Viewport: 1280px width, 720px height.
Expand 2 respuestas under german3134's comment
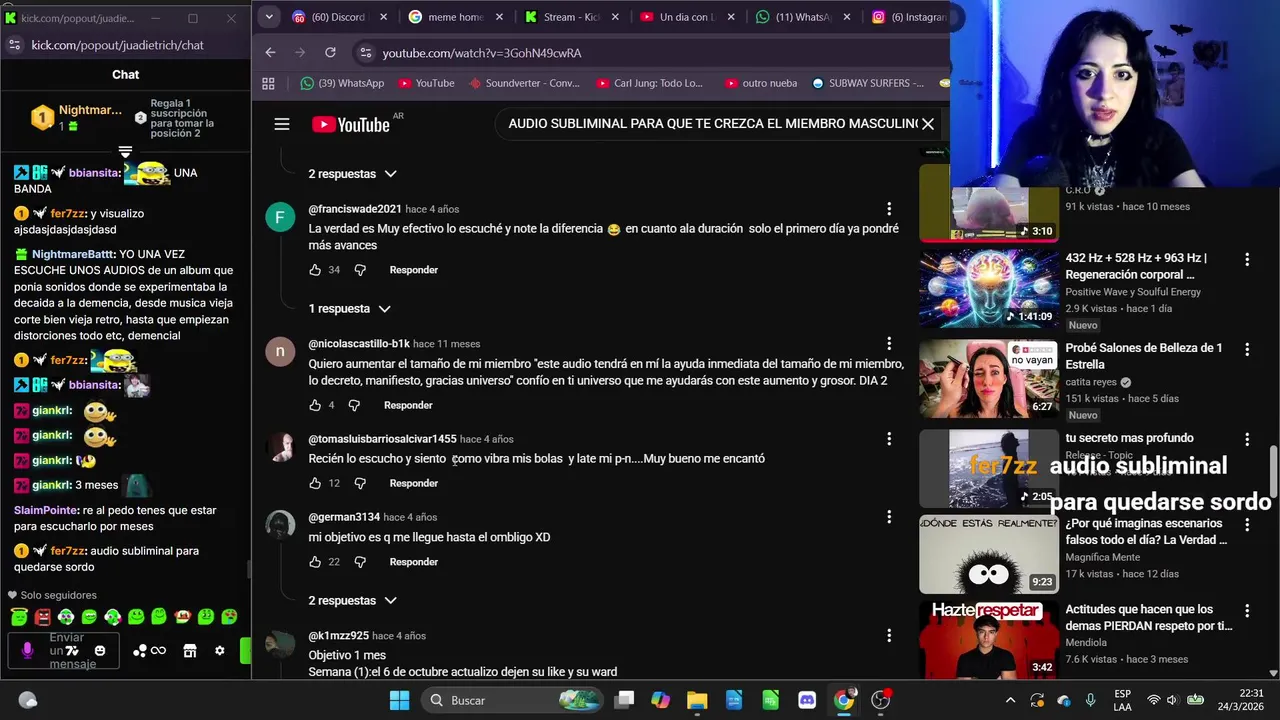click(x=352, y=601)
